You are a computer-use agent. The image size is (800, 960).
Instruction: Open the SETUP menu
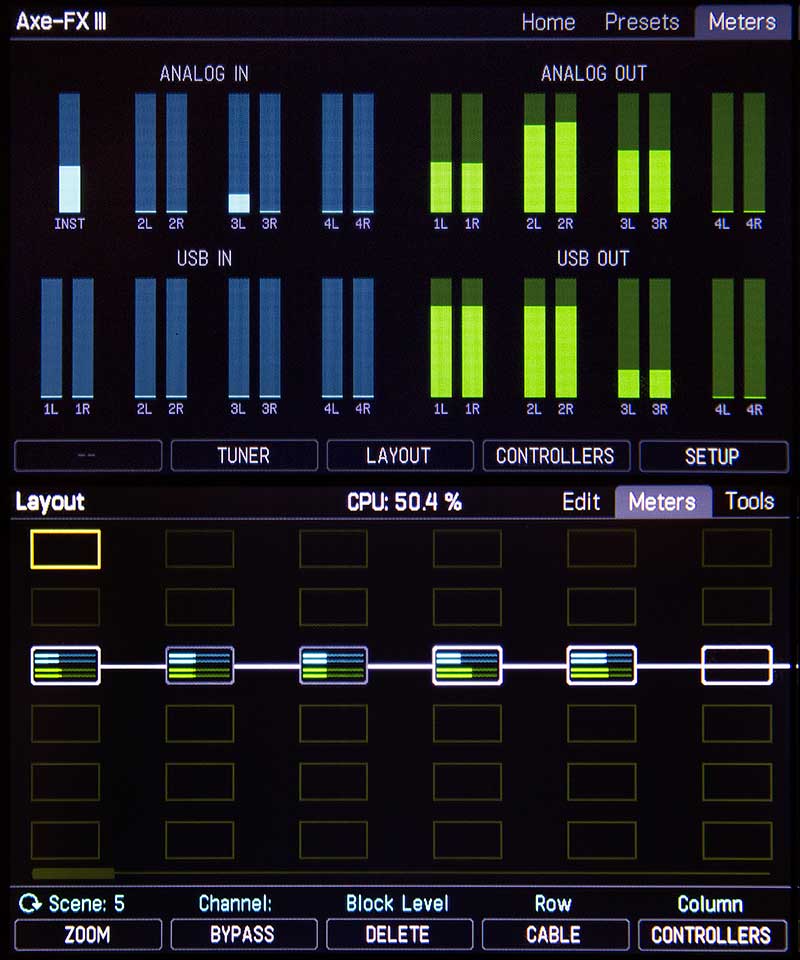[713, 456]
